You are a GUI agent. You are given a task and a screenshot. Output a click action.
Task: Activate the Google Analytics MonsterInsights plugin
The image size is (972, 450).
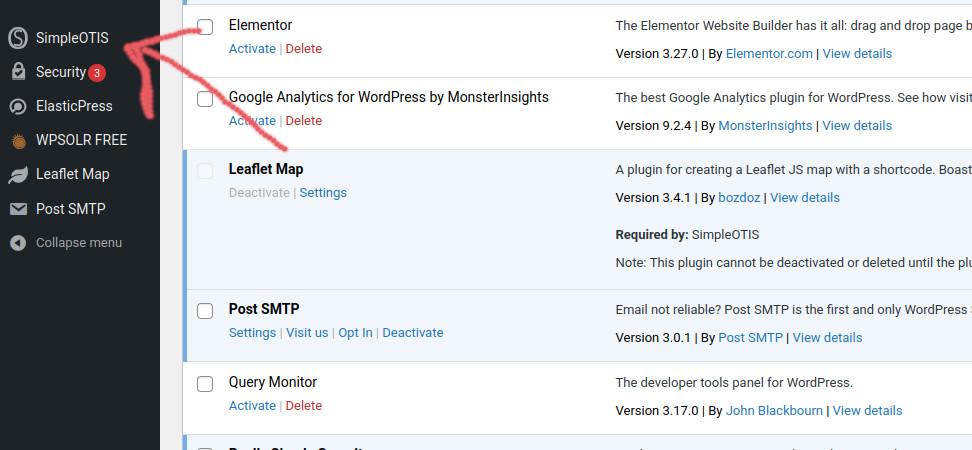252,121
